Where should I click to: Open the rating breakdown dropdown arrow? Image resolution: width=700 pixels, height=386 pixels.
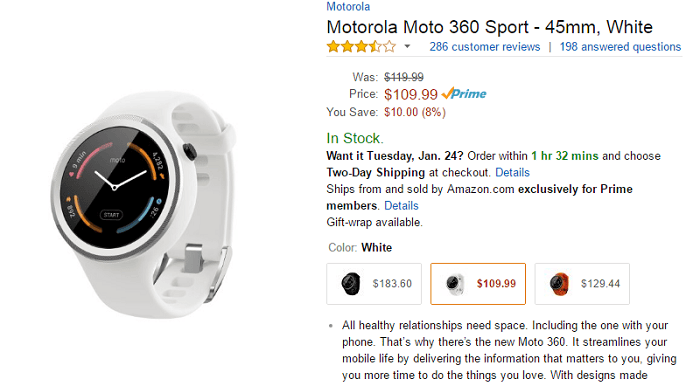point(407,46)
